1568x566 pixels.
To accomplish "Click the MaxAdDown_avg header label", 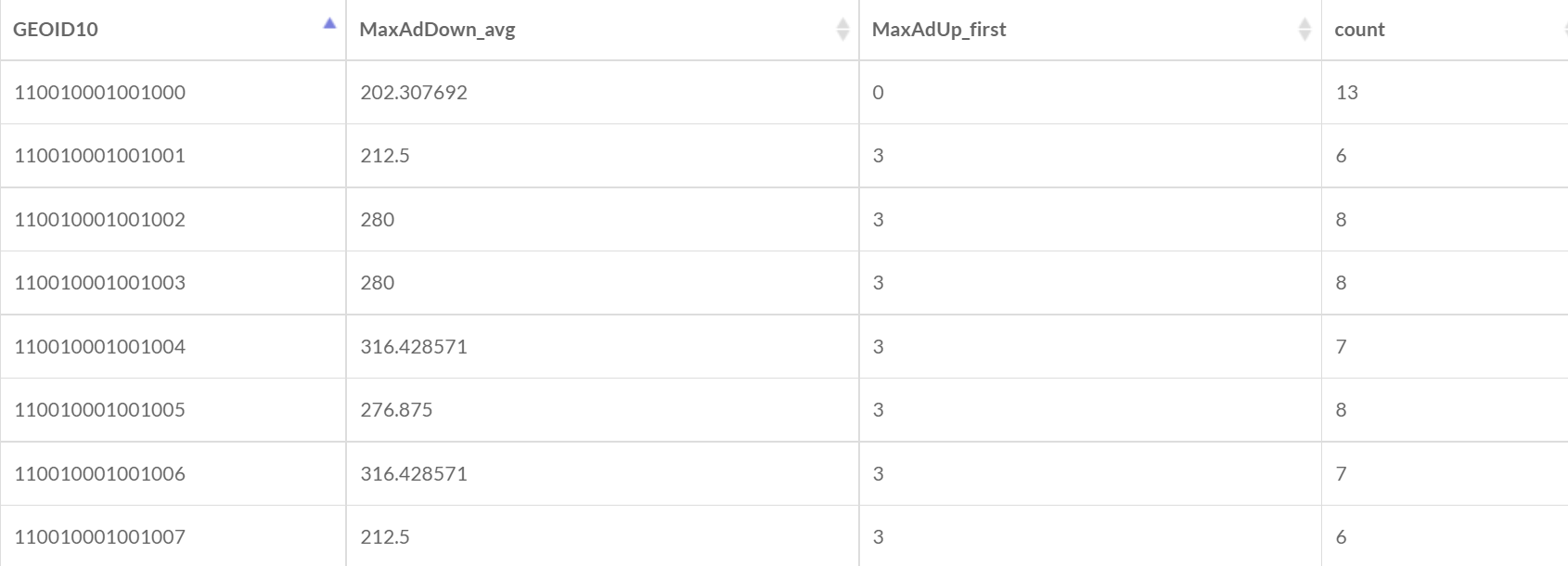I will pos(437,30).
